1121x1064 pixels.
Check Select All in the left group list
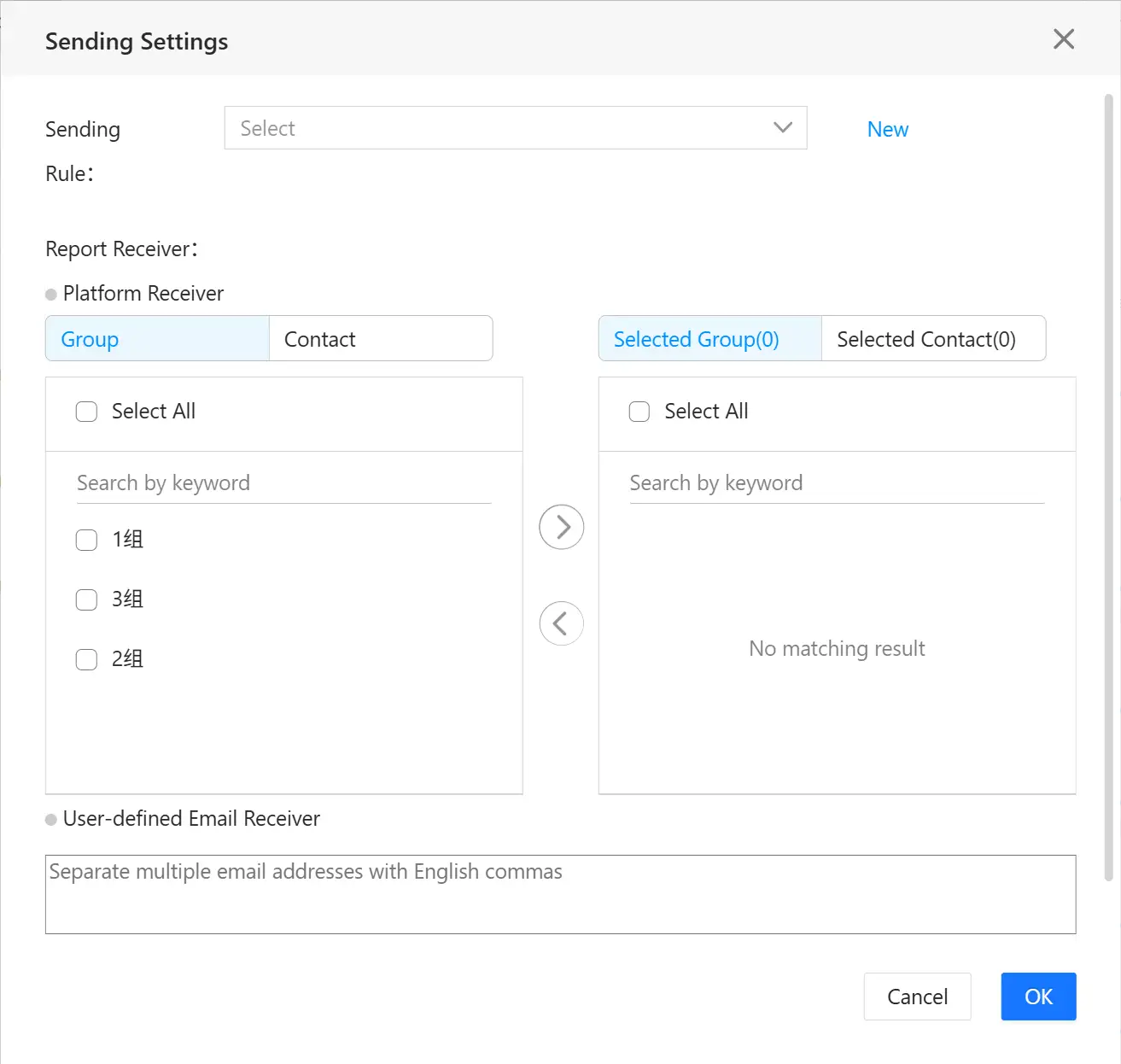tap(87, 412)
